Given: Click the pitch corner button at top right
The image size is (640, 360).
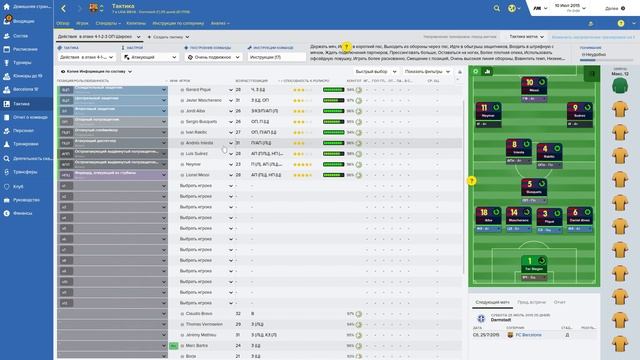Looking at the screenshot, I should pos(592,74).
